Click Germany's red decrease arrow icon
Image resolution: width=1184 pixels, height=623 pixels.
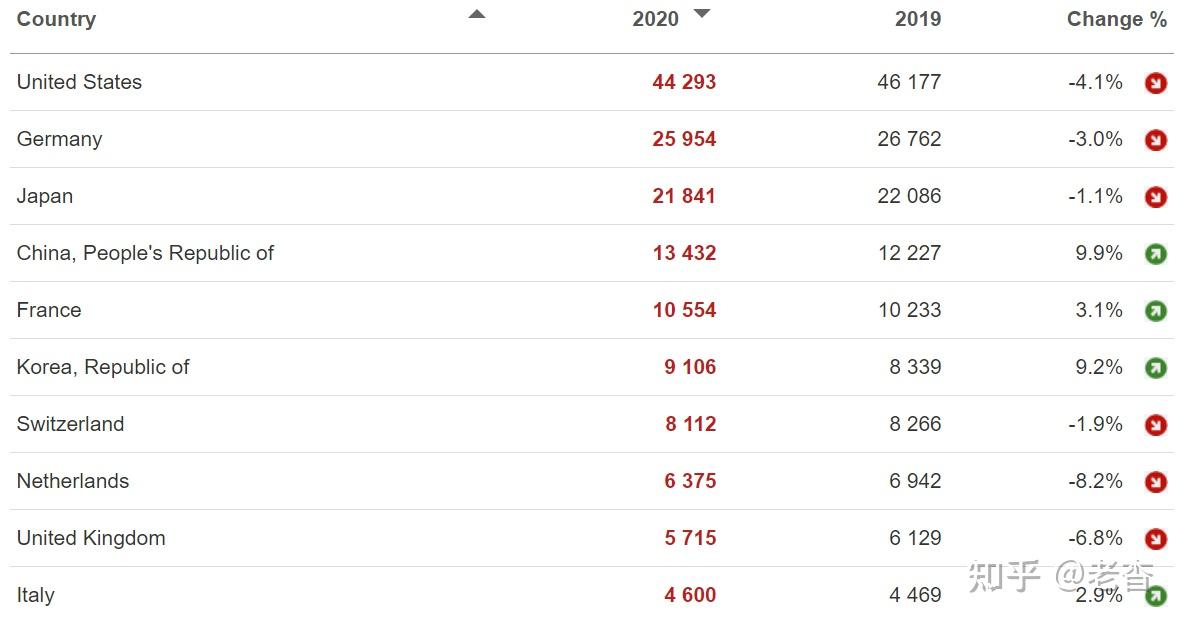[1156, 140]
